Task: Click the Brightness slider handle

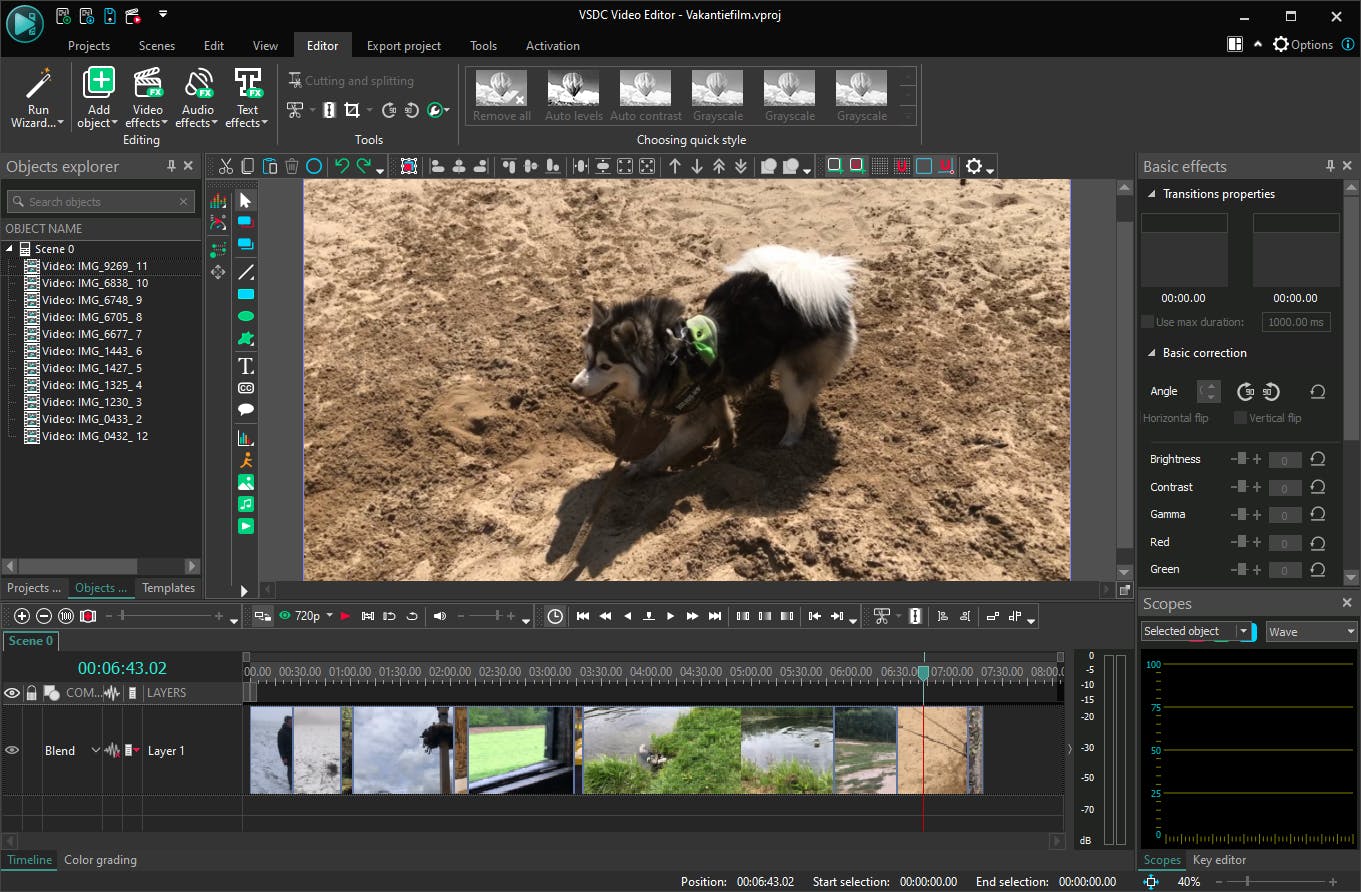Action: [1241, 459]
